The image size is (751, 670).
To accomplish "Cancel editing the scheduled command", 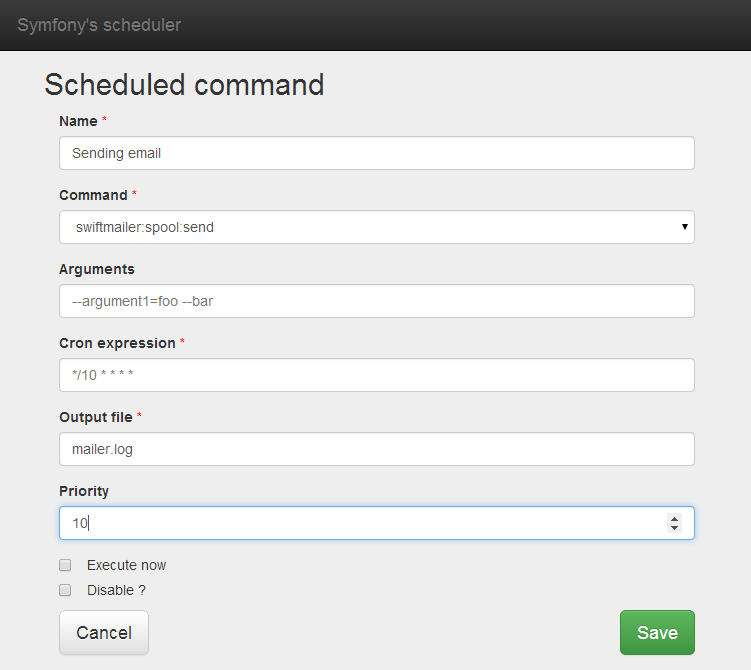I will 104,632.
